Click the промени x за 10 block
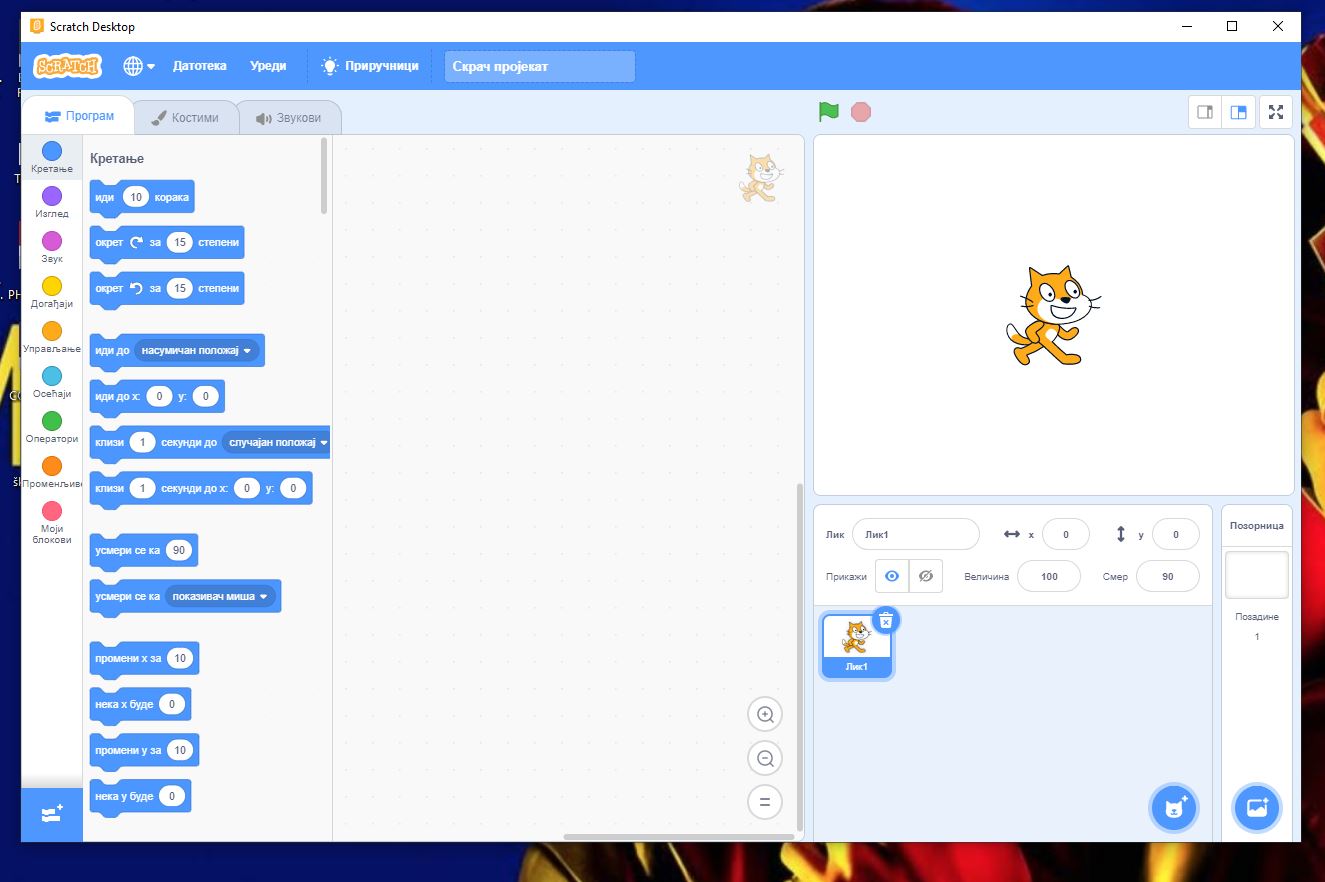The height and width of the screenshot is (882, 1325). [x=144, y=659]
